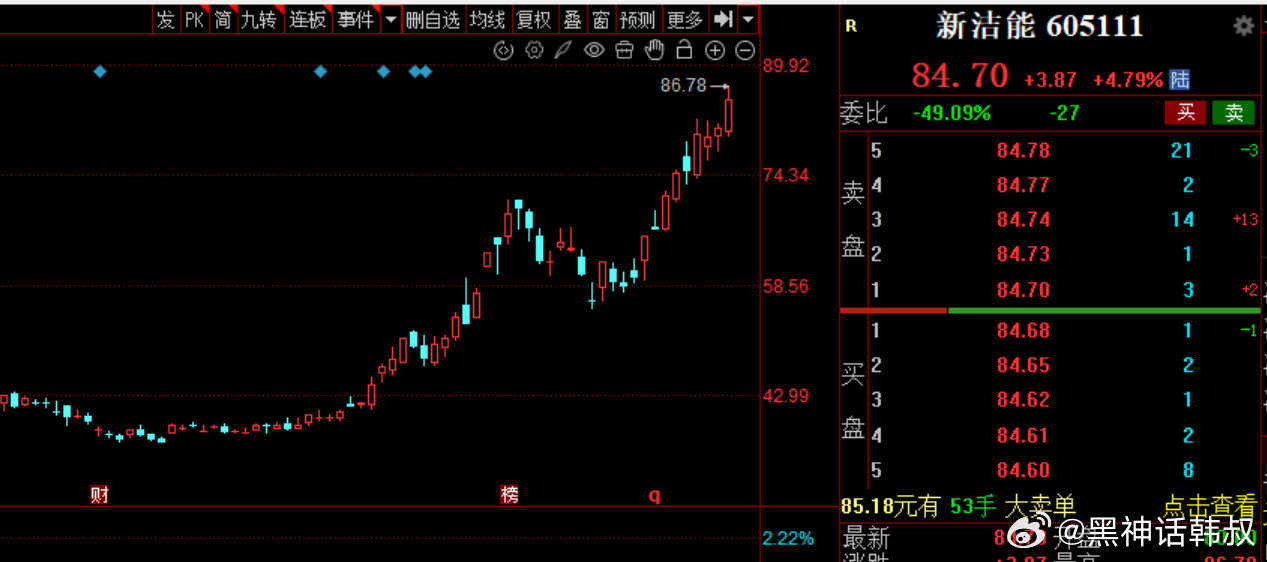Open the toolbox icon on chart toolbar
The width and height of the screenshot is (1267, 562).
(624, 50)
